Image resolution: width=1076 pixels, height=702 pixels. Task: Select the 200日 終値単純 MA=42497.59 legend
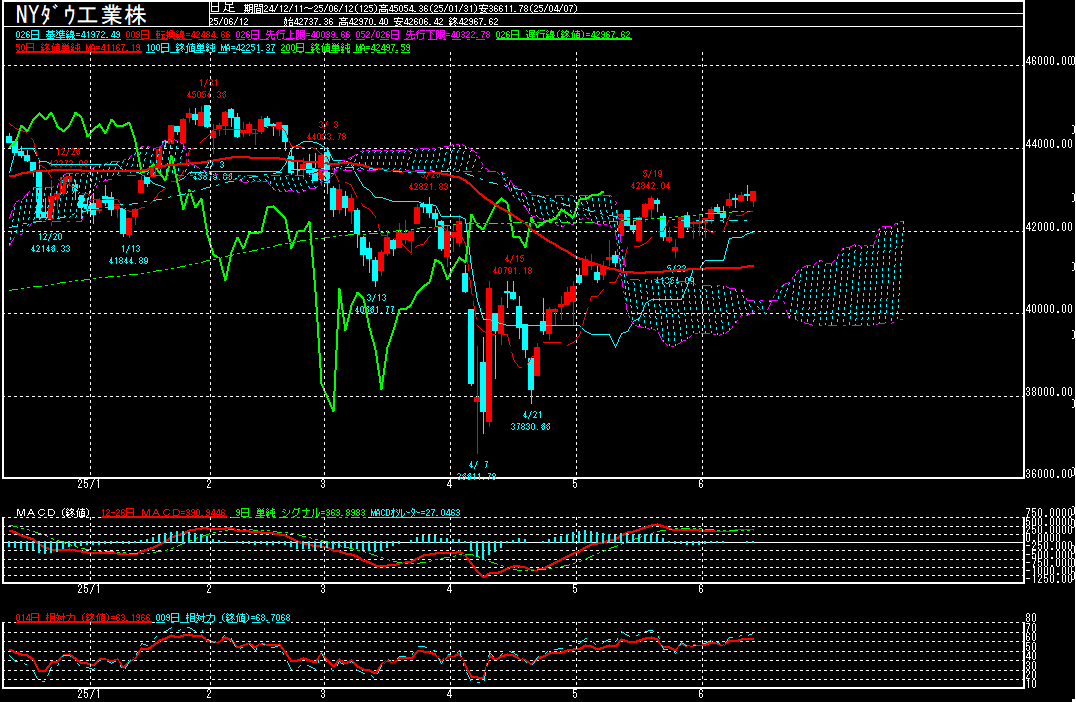[x=345, y=48]
